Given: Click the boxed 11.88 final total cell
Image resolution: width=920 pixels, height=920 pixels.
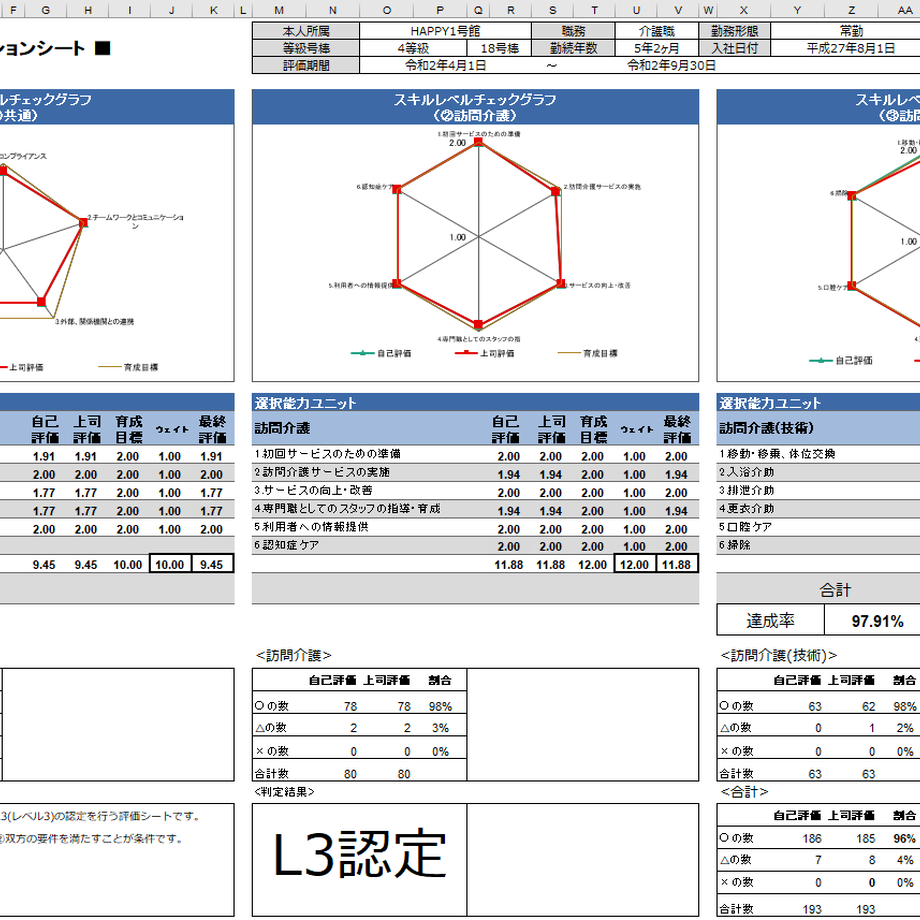Looking at the screenshot, I should [677, 564].
